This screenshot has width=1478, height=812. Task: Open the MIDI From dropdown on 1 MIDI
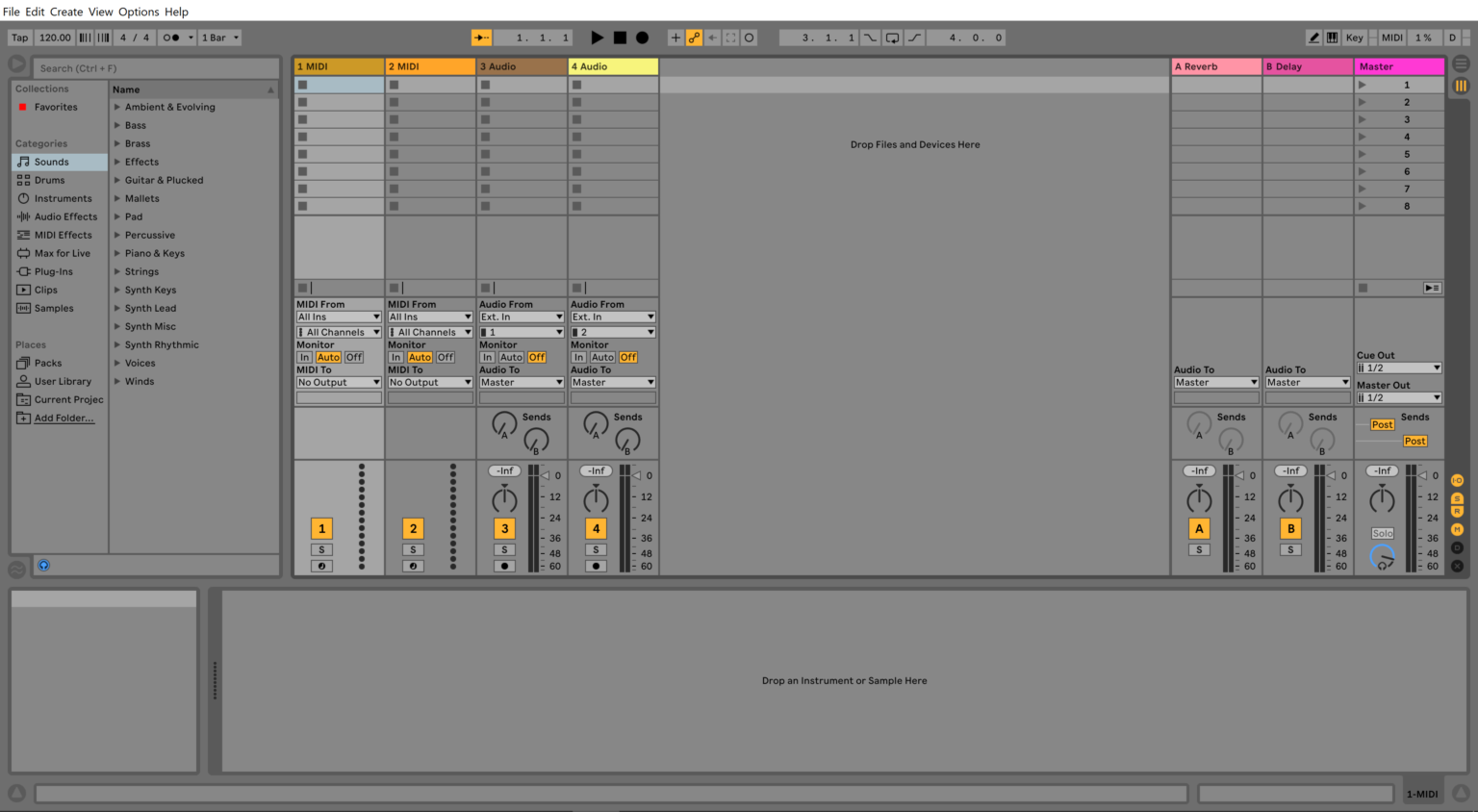(338, 316)
